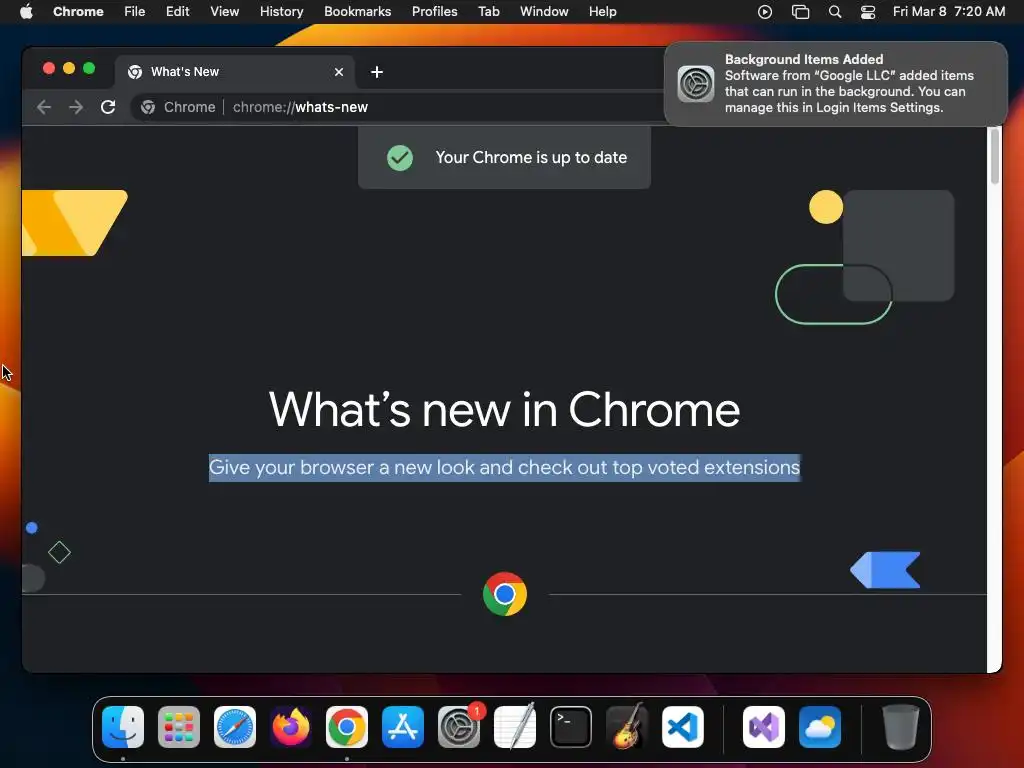Open Control Center from menu bar

click(x=867, y=11)
